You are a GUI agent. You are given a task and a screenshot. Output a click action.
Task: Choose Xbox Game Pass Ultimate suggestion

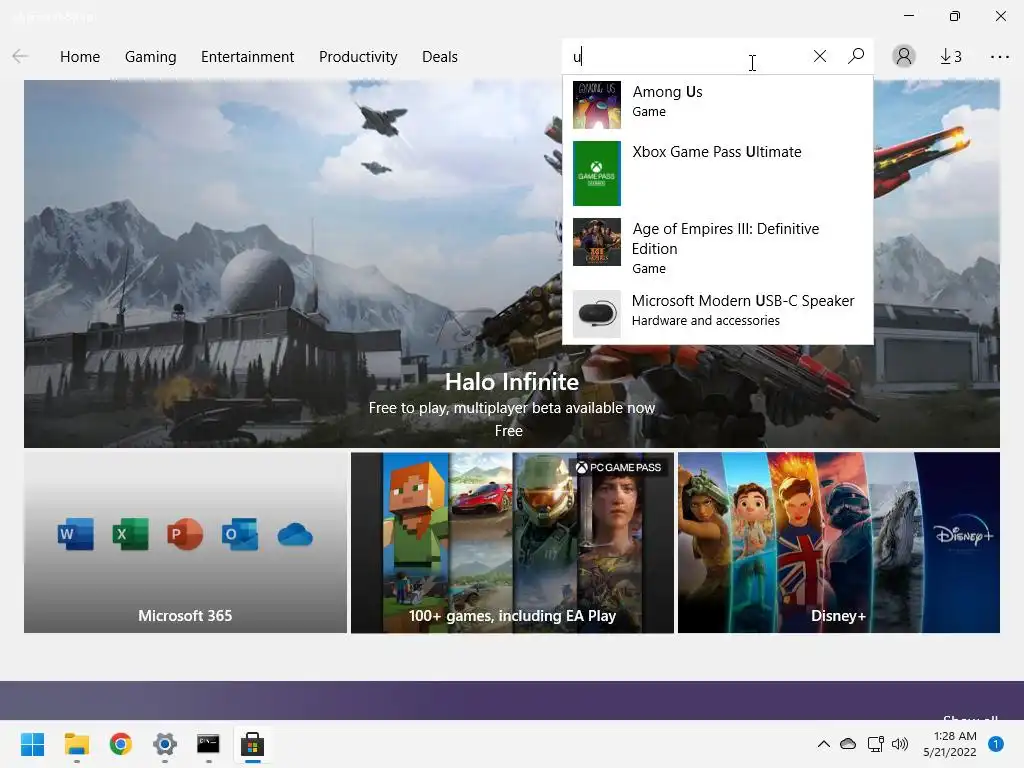716,152
